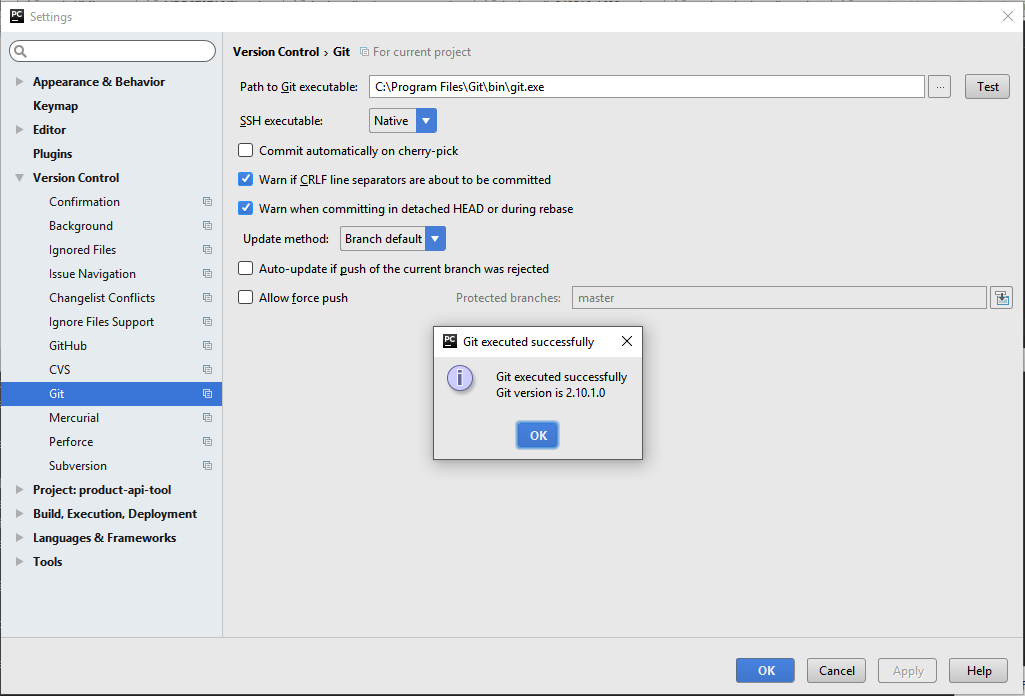
Task: Open the GitHub settings page
Action: [x=68, y=346]
